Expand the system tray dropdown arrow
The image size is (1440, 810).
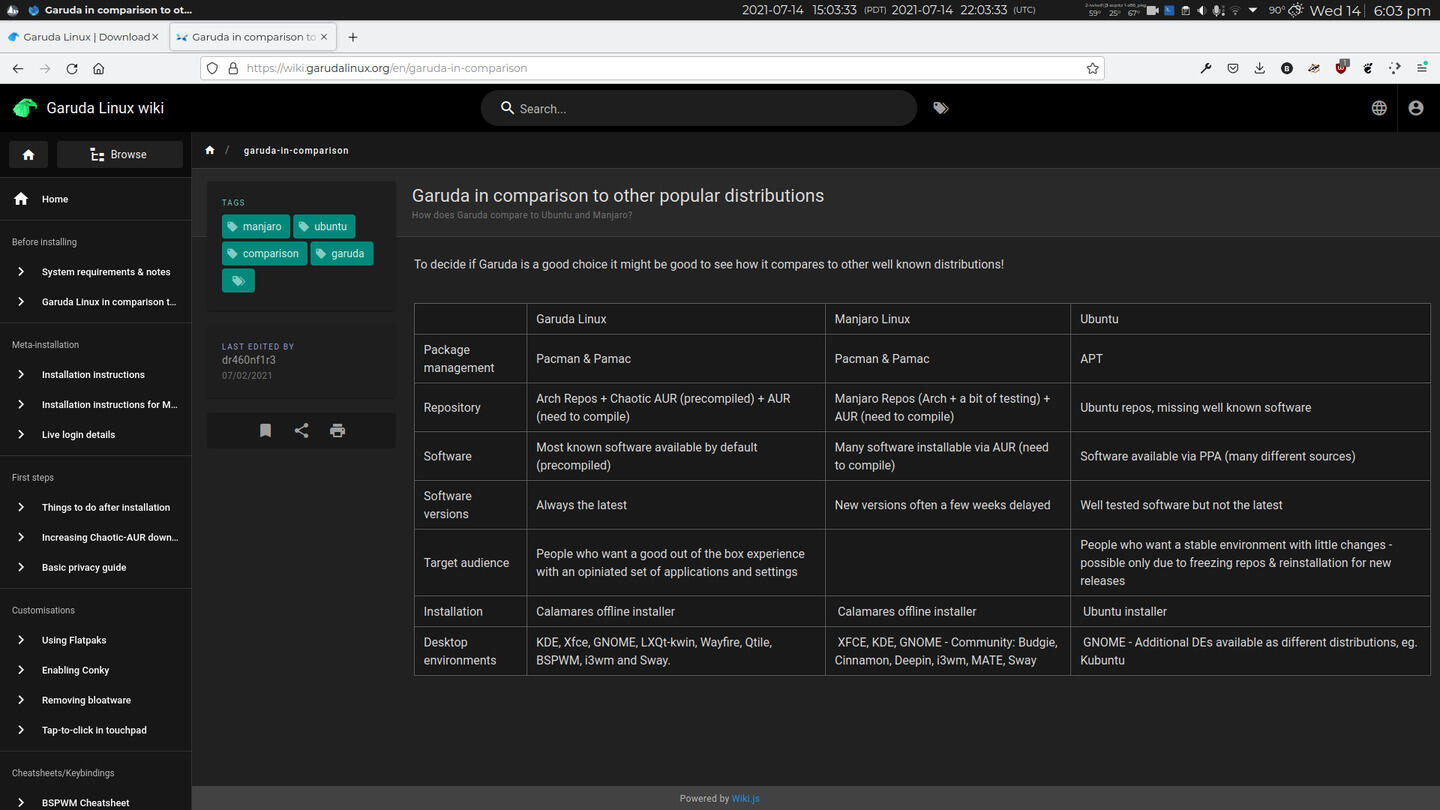1252,11
